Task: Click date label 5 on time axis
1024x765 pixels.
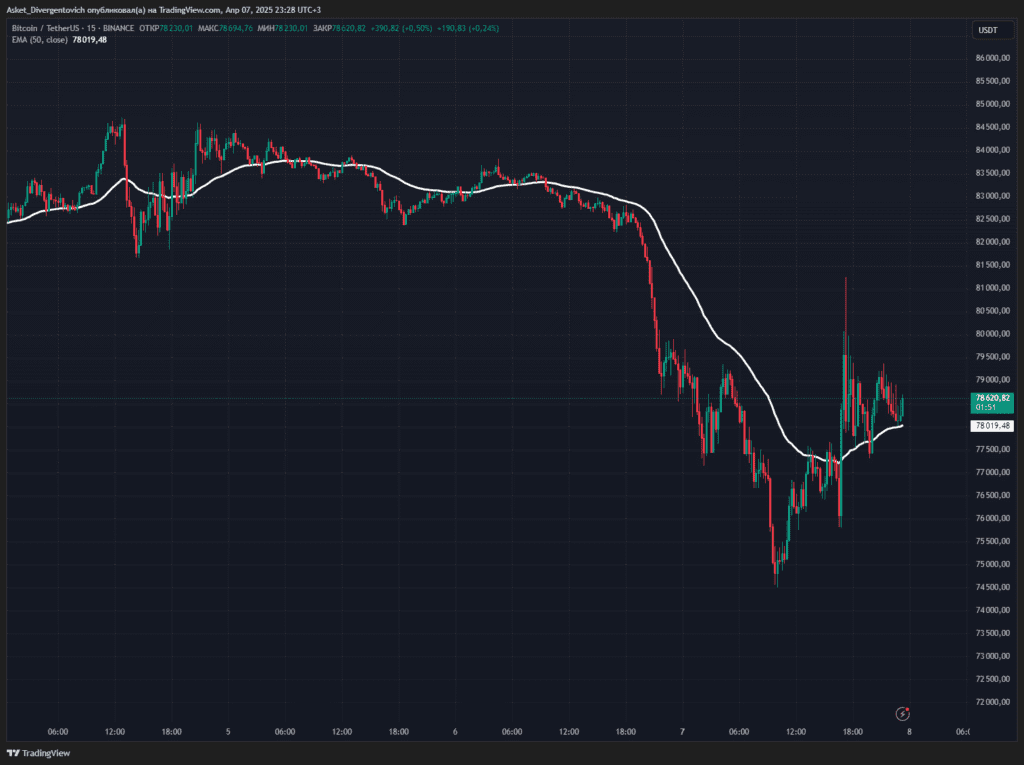Action: point(228,732)
